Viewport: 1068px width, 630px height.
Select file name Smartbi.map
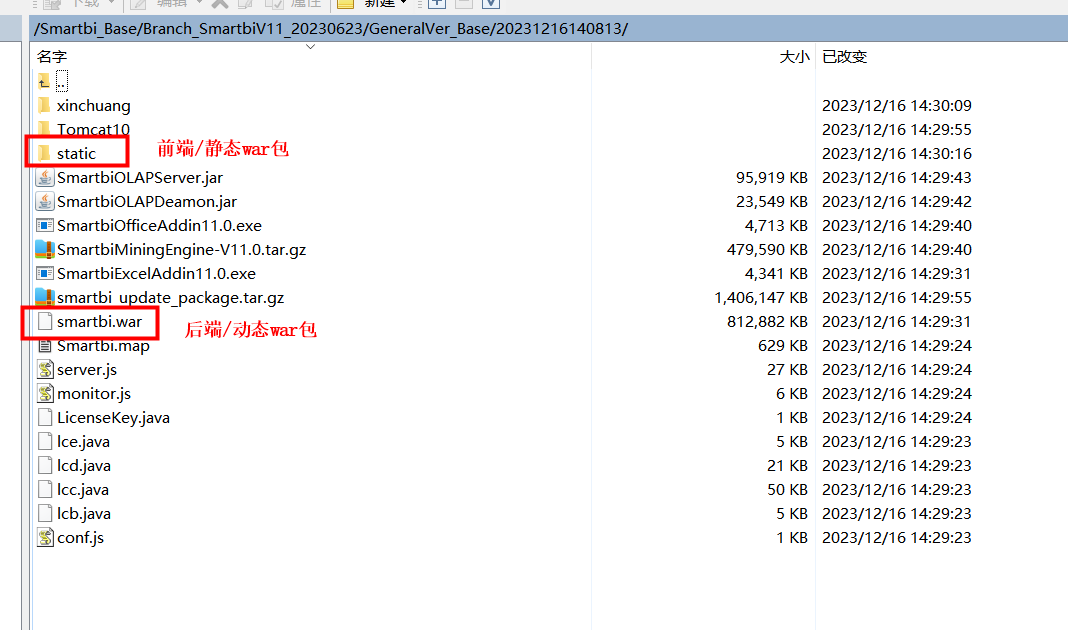coord(104,346)
